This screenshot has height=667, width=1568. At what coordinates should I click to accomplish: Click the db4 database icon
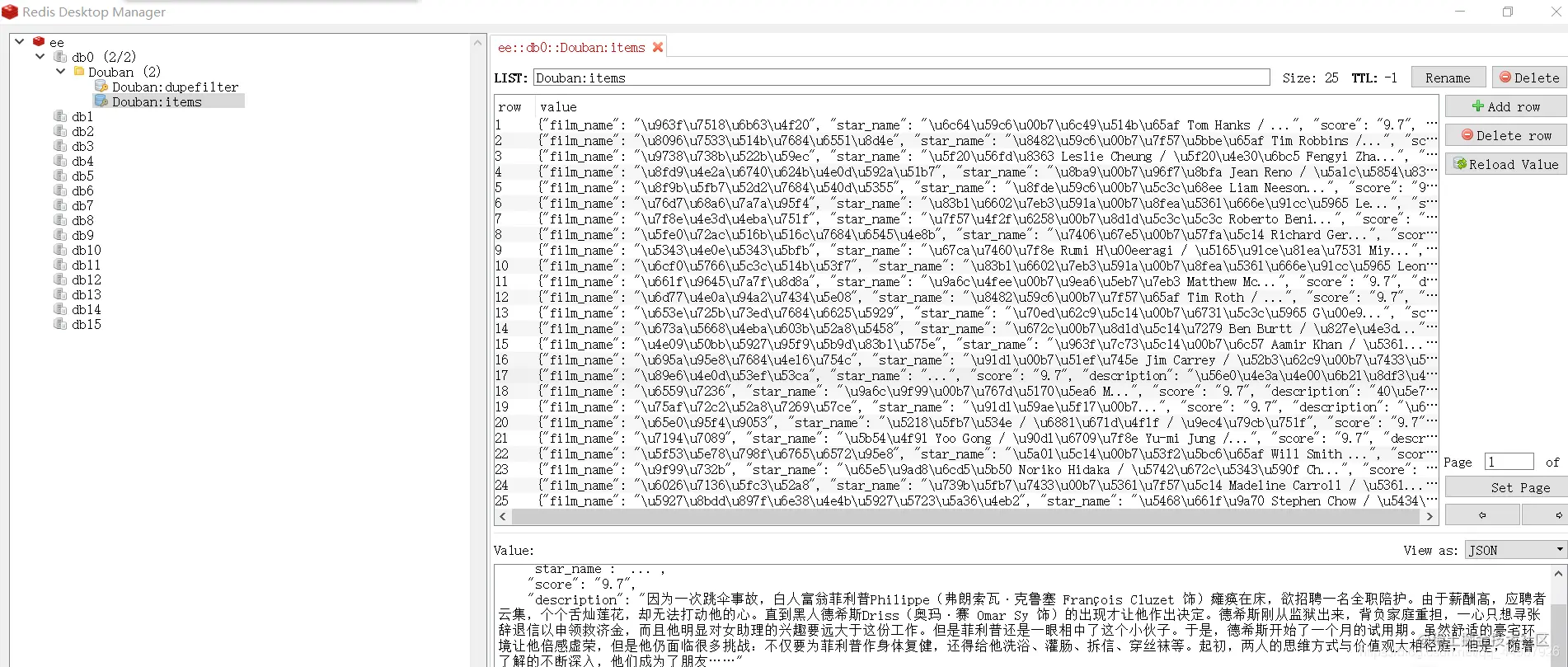coord(60,161)
